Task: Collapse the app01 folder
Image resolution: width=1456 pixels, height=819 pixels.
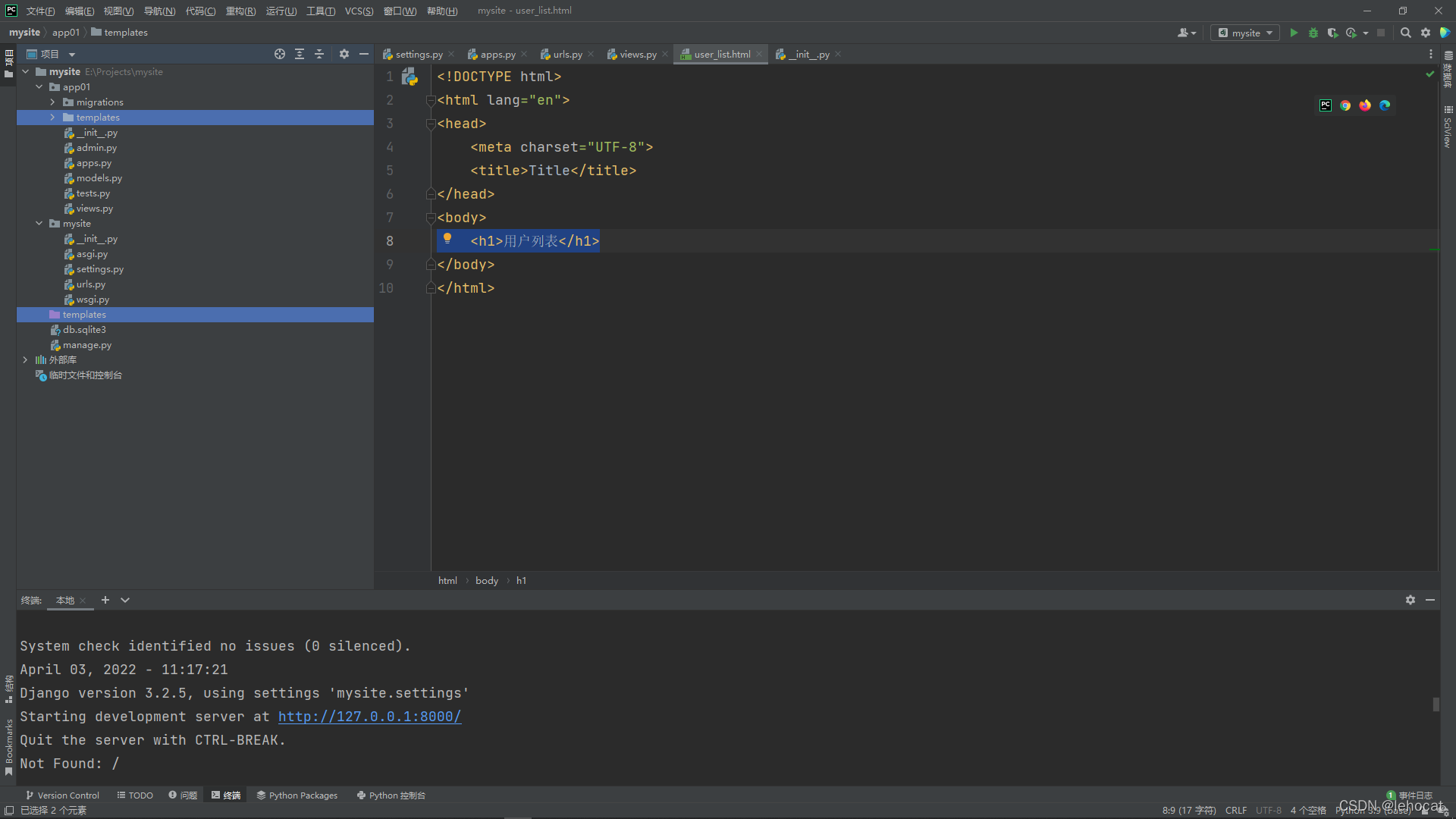Action: pos(39,87)
